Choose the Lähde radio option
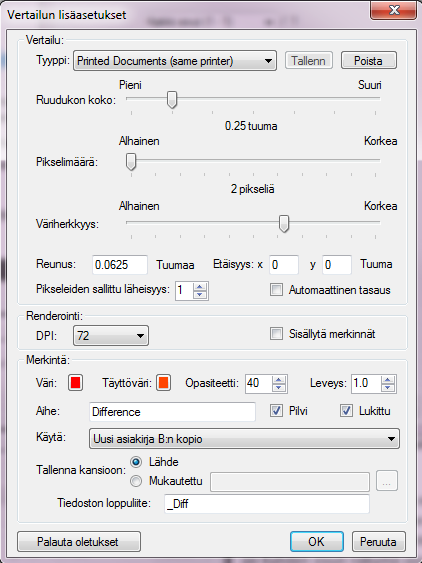Screen dimensions: 422x563 [136, 462]
